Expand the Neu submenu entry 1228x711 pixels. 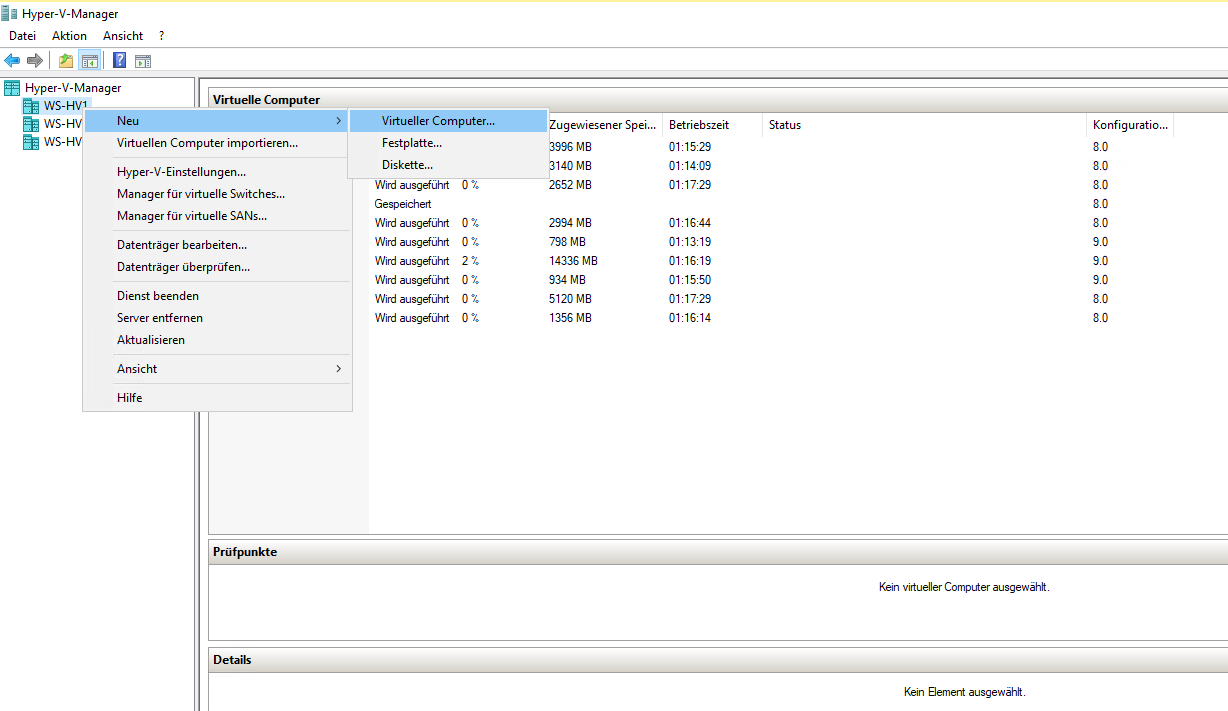click(217, 121)
